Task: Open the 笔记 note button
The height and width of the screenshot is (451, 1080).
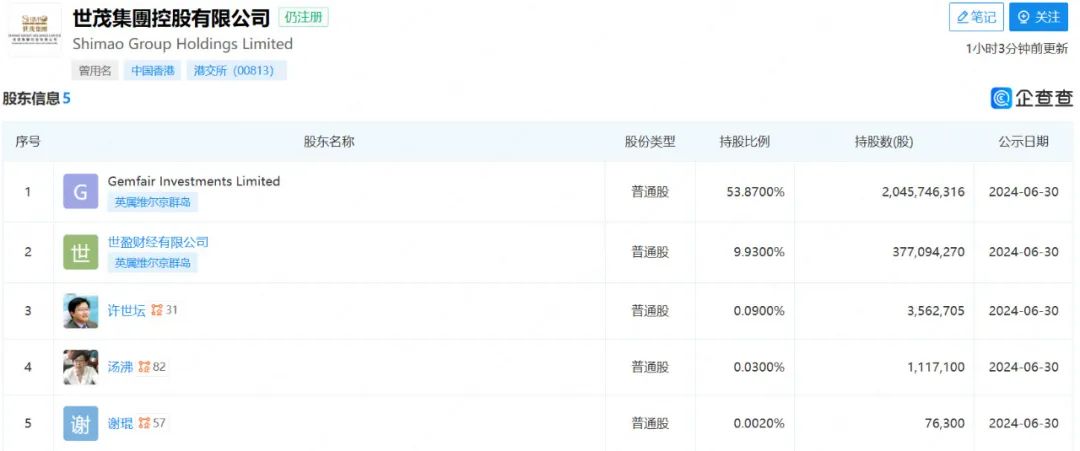Action: 976,17
